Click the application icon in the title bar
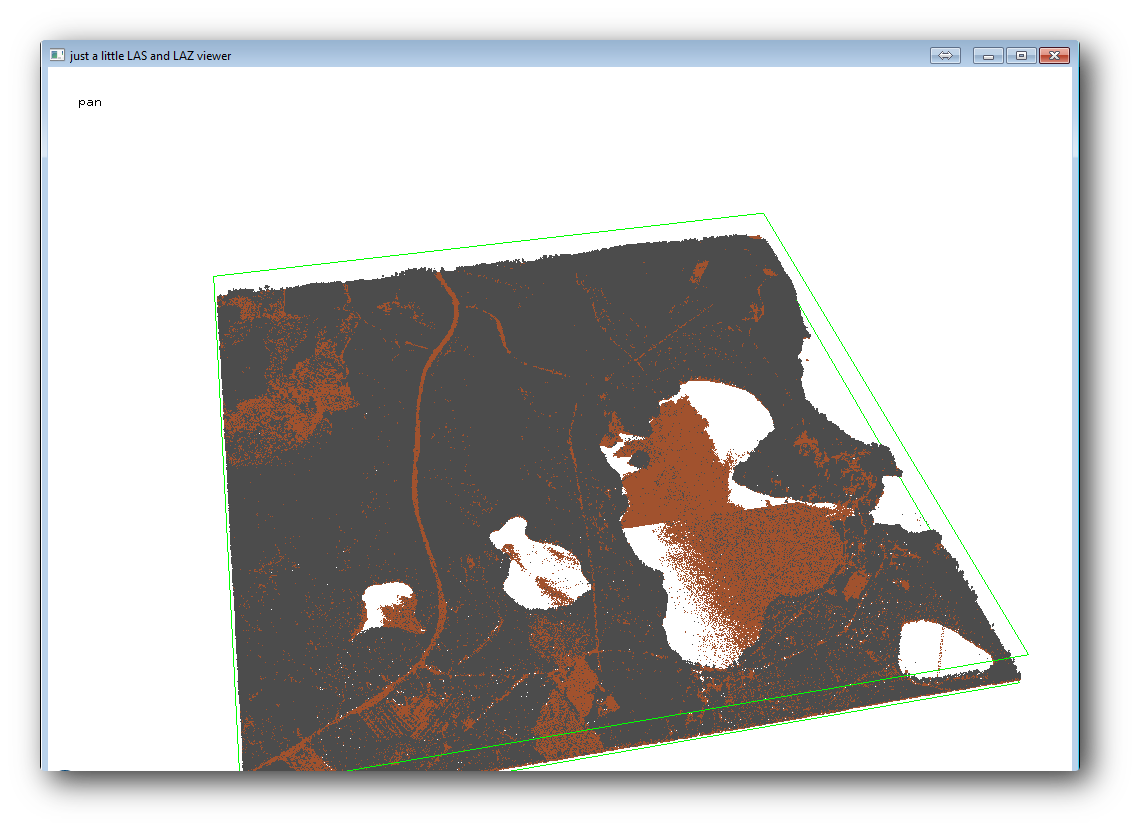 (x=58, y=56)
